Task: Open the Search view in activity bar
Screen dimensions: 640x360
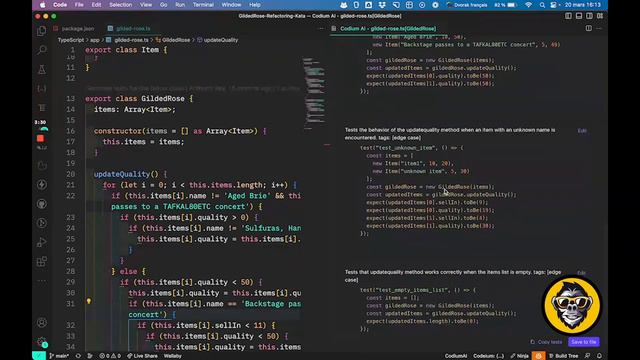Action: (x=42, y=50)
